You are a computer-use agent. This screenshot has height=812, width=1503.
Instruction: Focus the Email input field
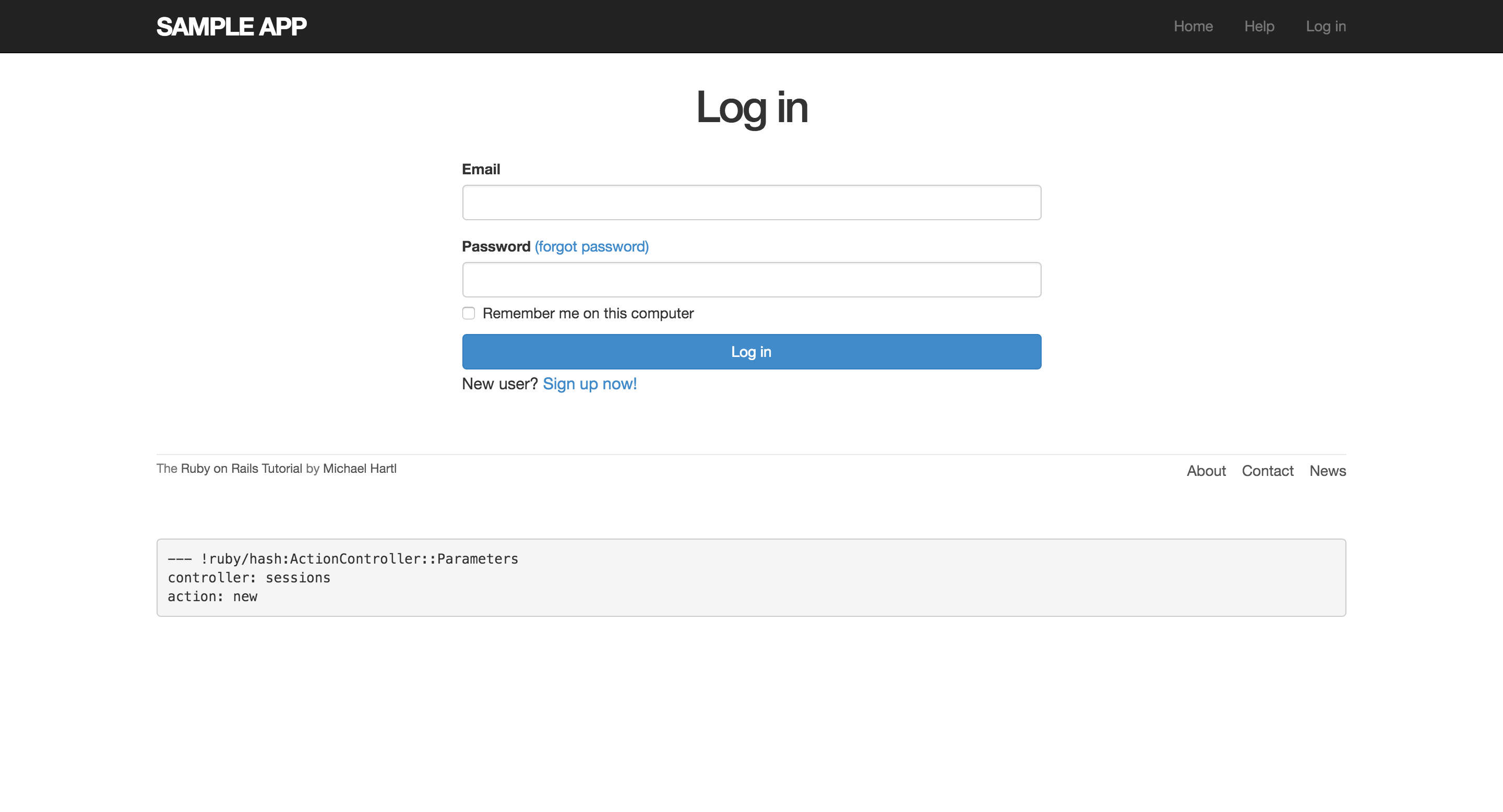tap(751, 202)
